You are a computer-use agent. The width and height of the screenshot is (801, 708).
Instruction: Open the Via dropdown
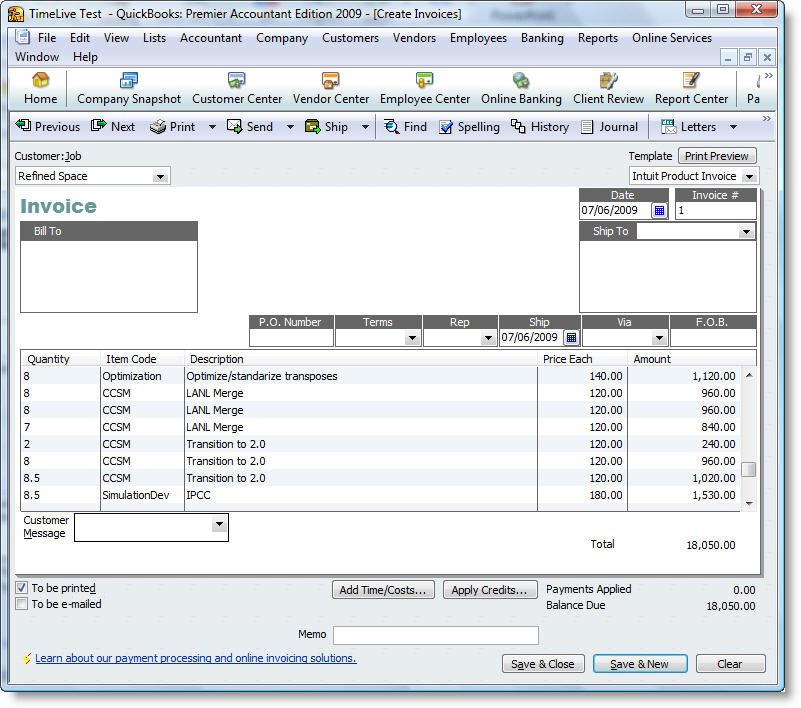(659, 338)
